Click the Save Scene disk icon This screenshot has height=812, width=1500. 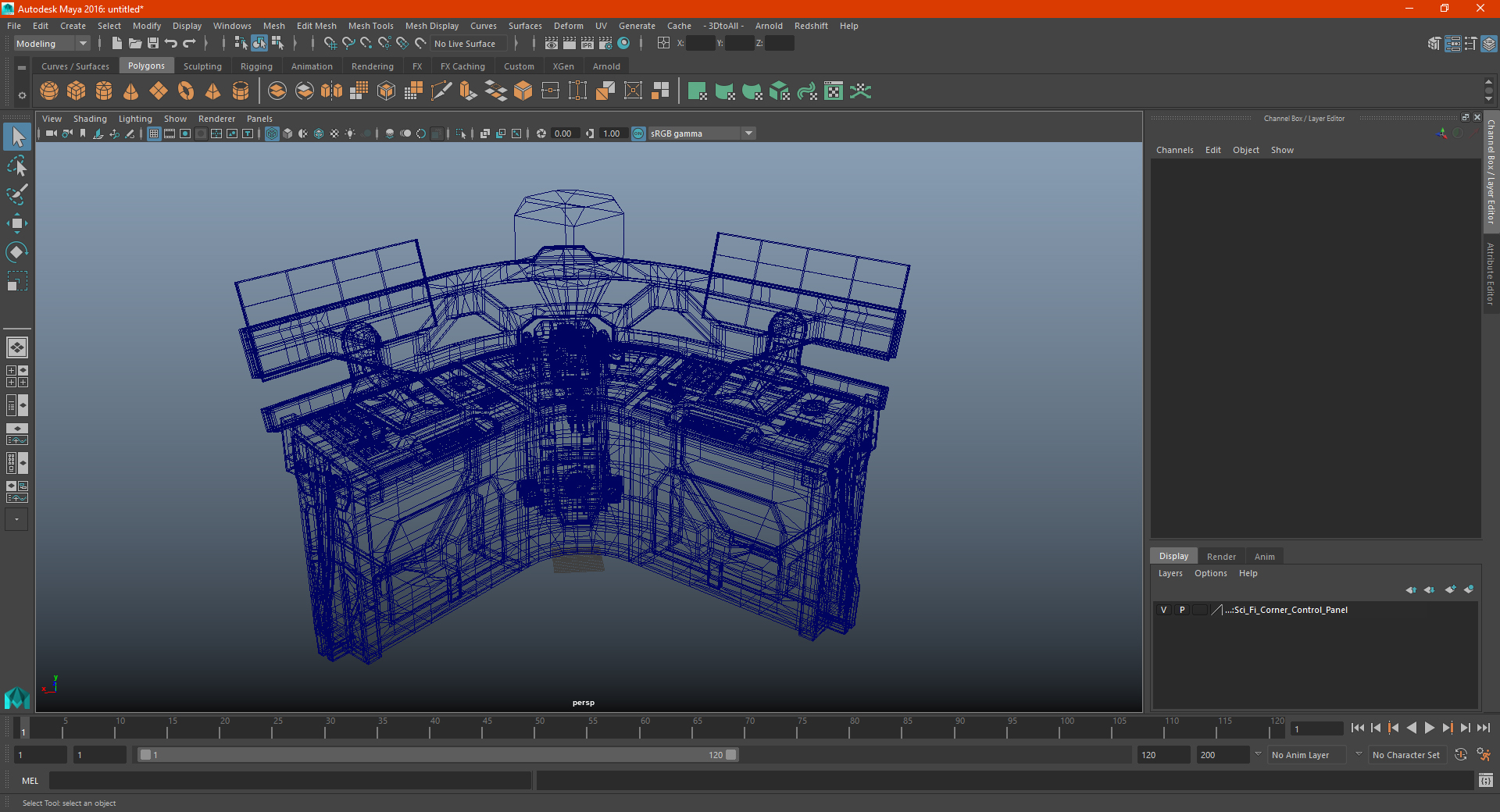pos(153,44)
